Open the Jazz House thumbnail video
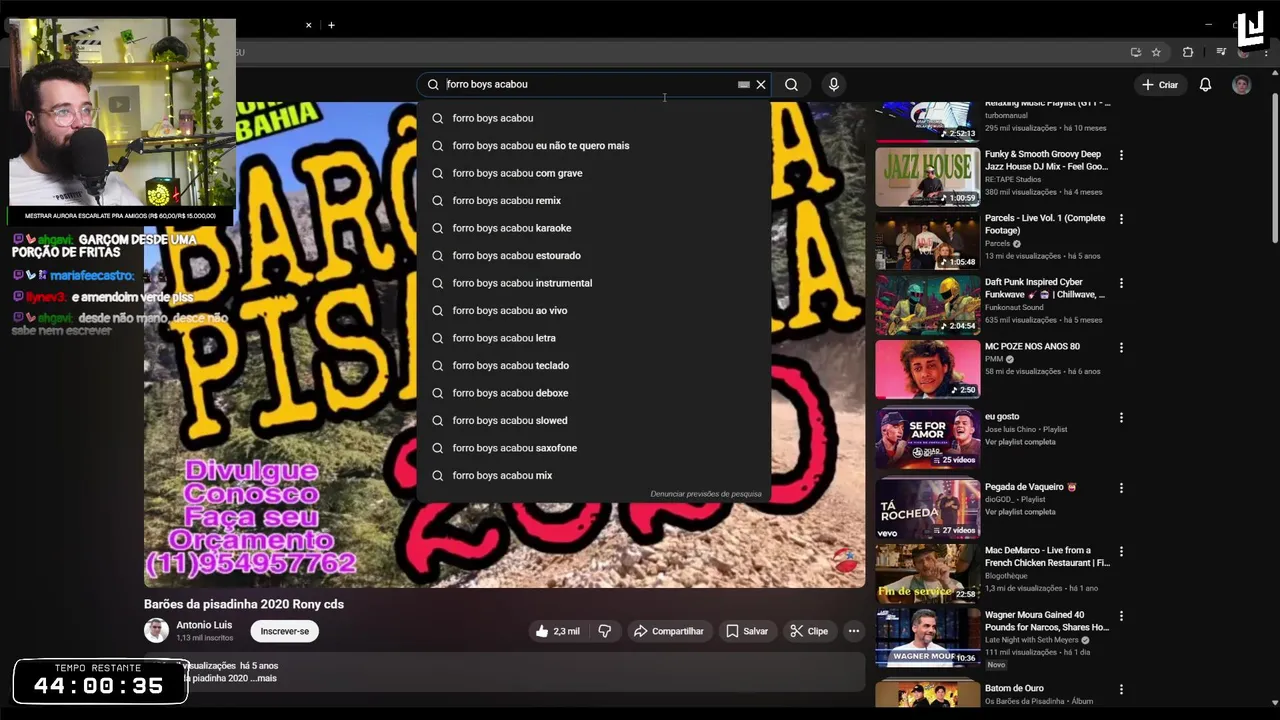This screenshot has height=720, width=1280. 928,177
